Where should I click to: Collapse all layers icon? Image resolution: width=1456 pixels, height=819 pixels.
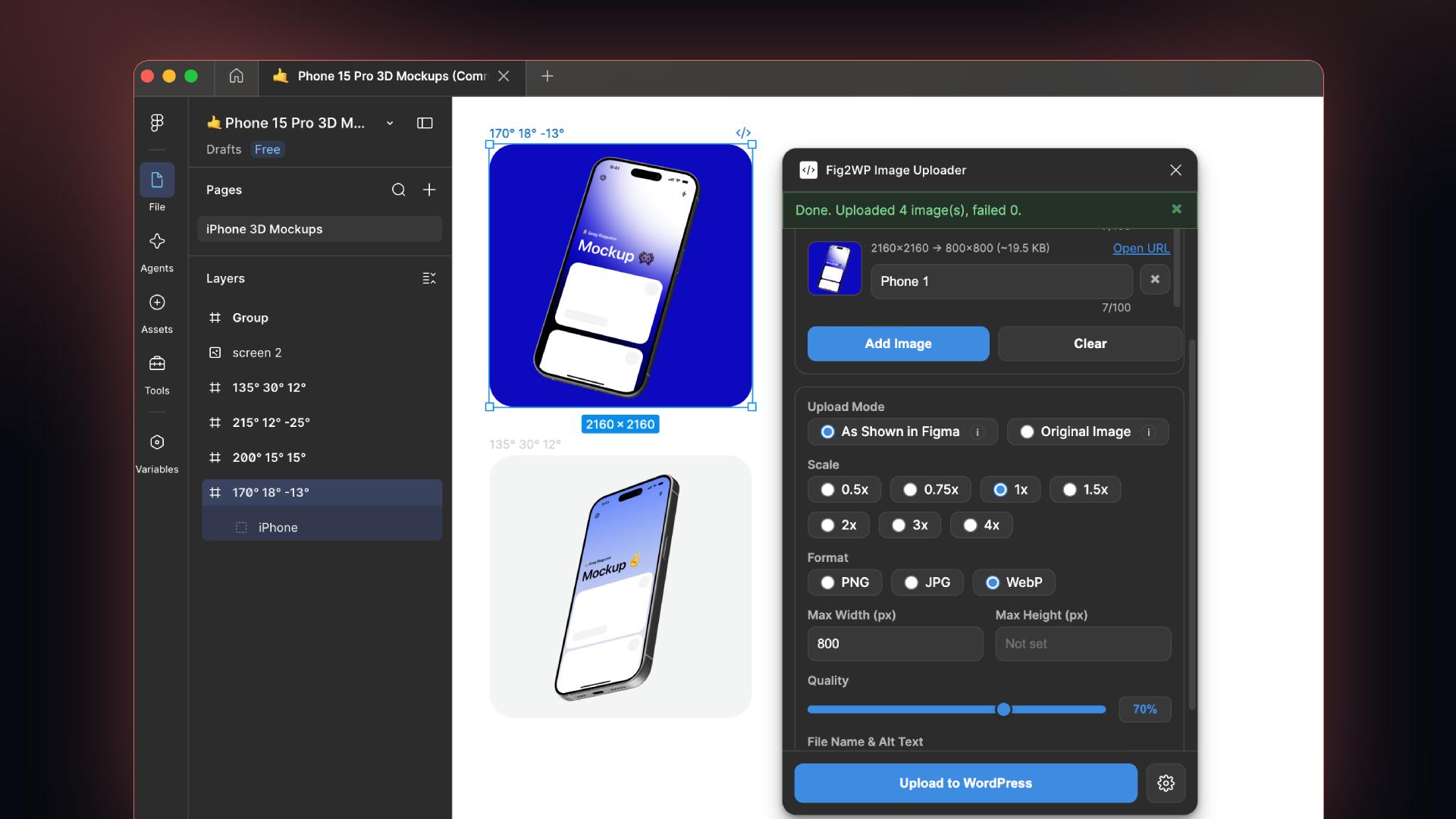pos(429,278)
